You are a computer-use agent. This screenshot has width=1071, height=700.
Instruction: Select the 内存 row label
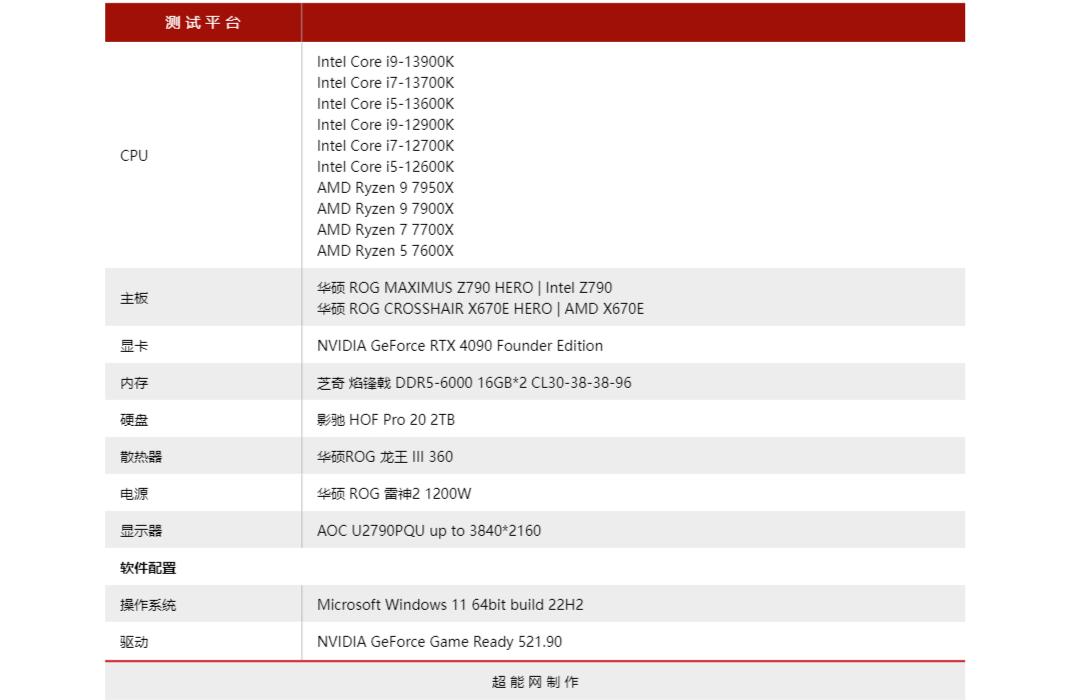(x=134, y=382)
